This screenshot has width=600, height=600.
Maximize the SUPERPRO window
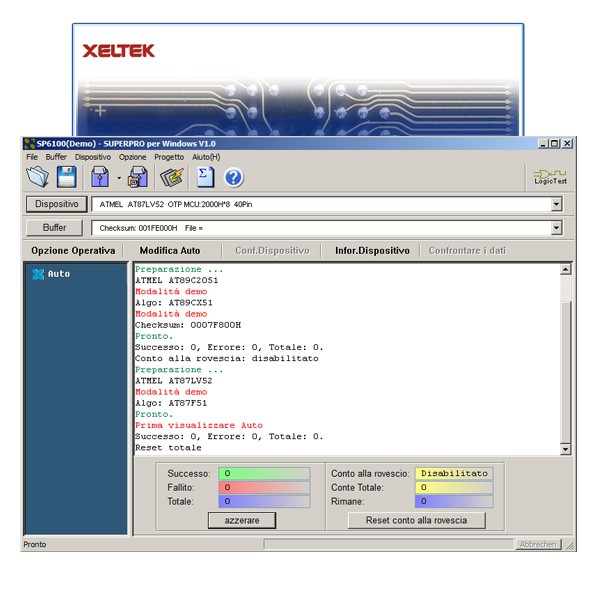pyautogui.click(x=554, y=143)
